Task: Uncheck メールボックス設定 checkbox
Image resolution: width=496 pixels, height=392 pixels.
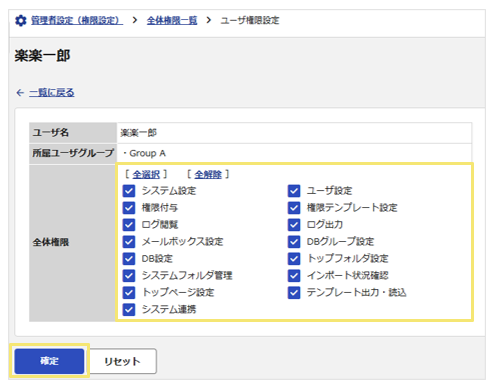Action: coord(129,242)
